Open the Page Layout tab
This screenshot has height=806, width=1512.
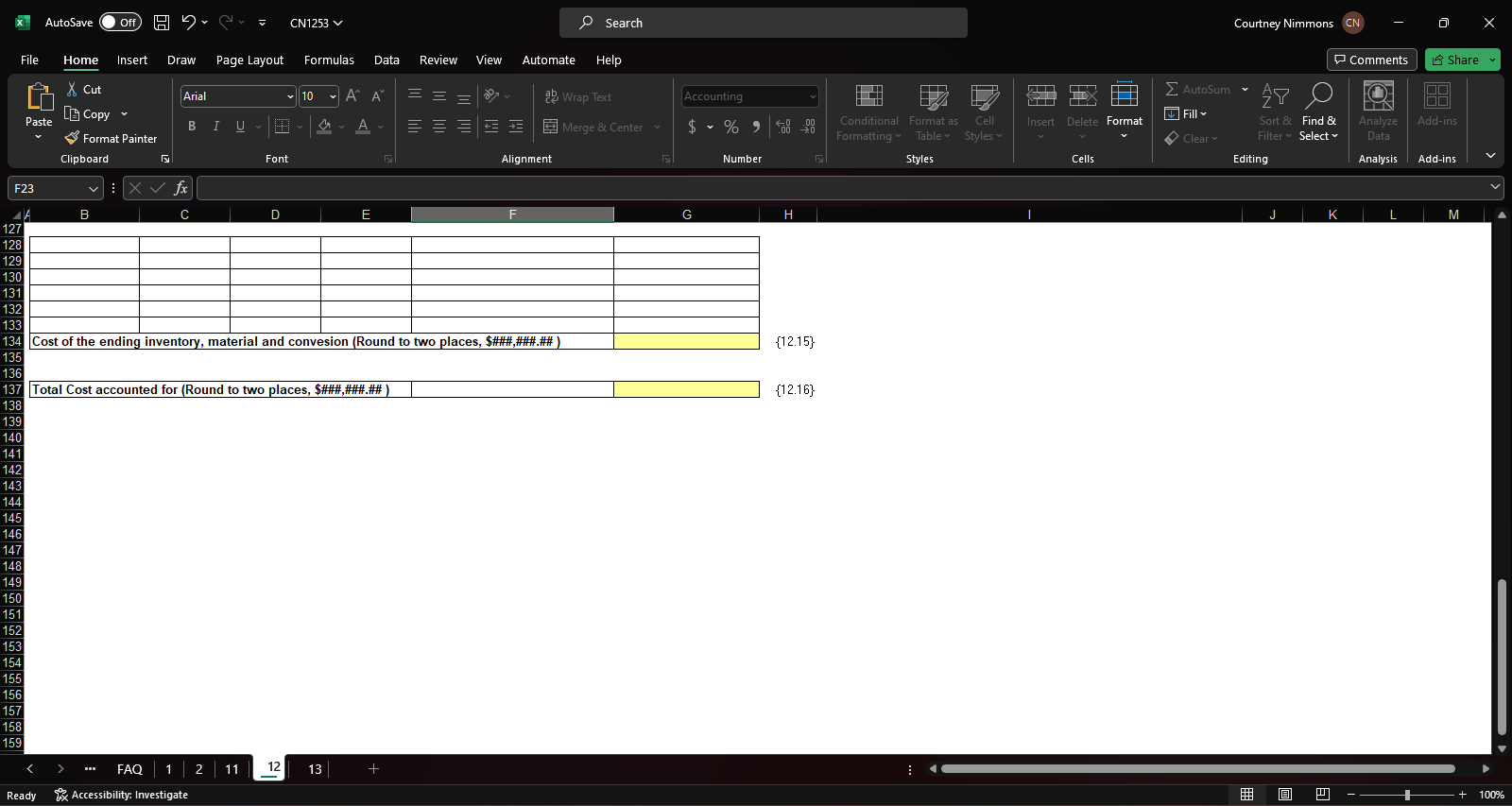tap(249, 60)
